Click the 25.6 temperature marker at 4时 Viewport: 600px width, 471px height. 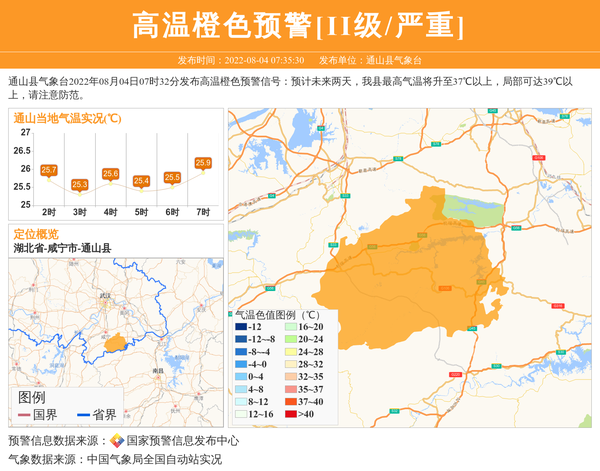click(x=111, y=174)
